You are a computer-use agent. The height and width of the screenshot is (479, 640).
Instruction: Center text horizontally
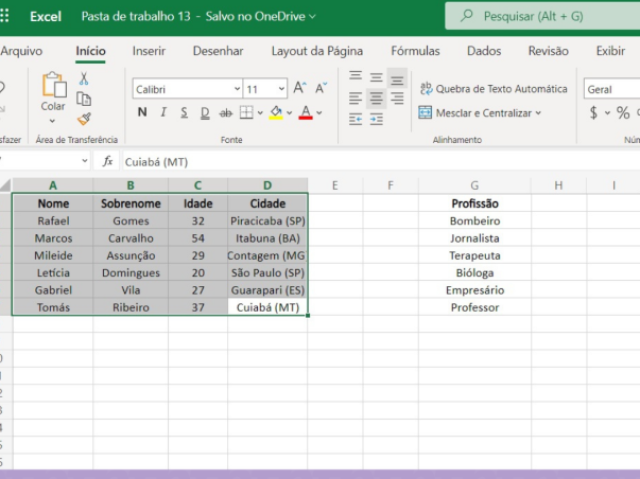[x=376, y=98]
